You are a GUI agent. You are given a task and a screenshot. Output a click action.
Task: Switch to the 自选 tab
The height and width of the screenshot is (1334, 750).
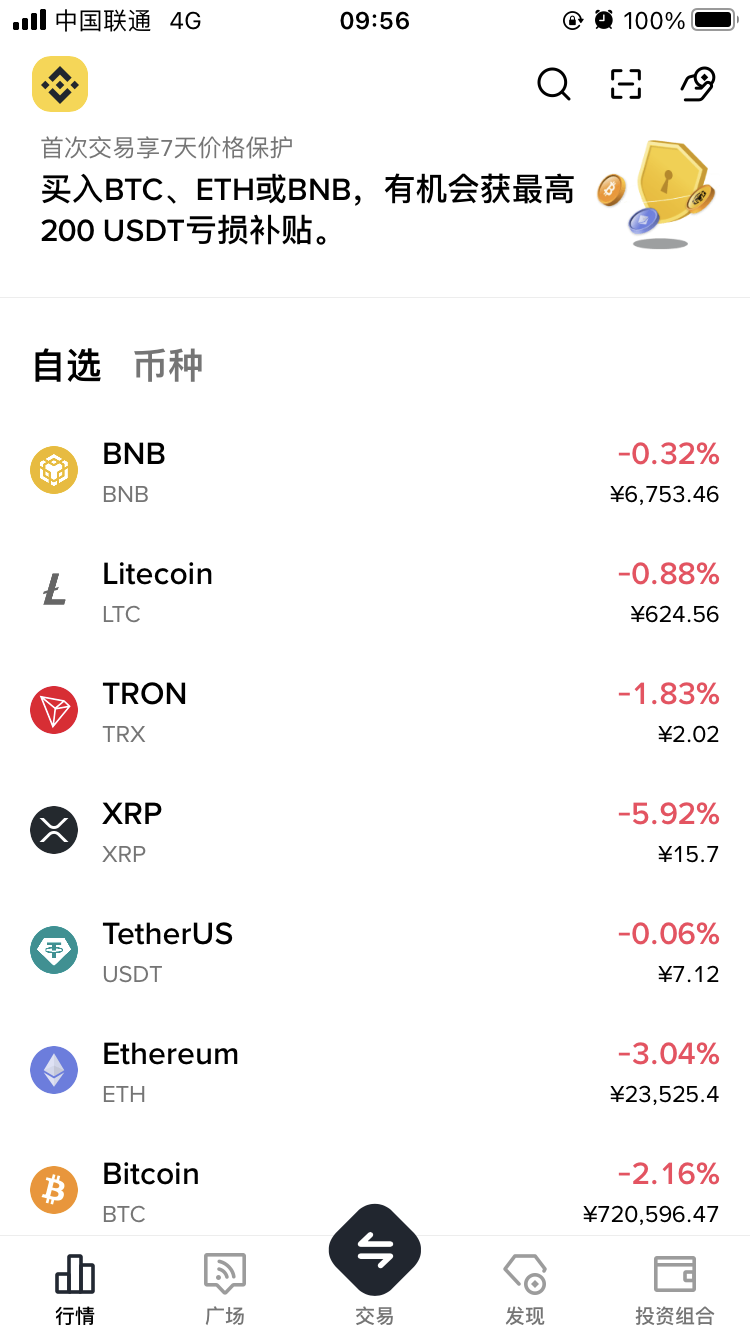(x=67, y=366)
